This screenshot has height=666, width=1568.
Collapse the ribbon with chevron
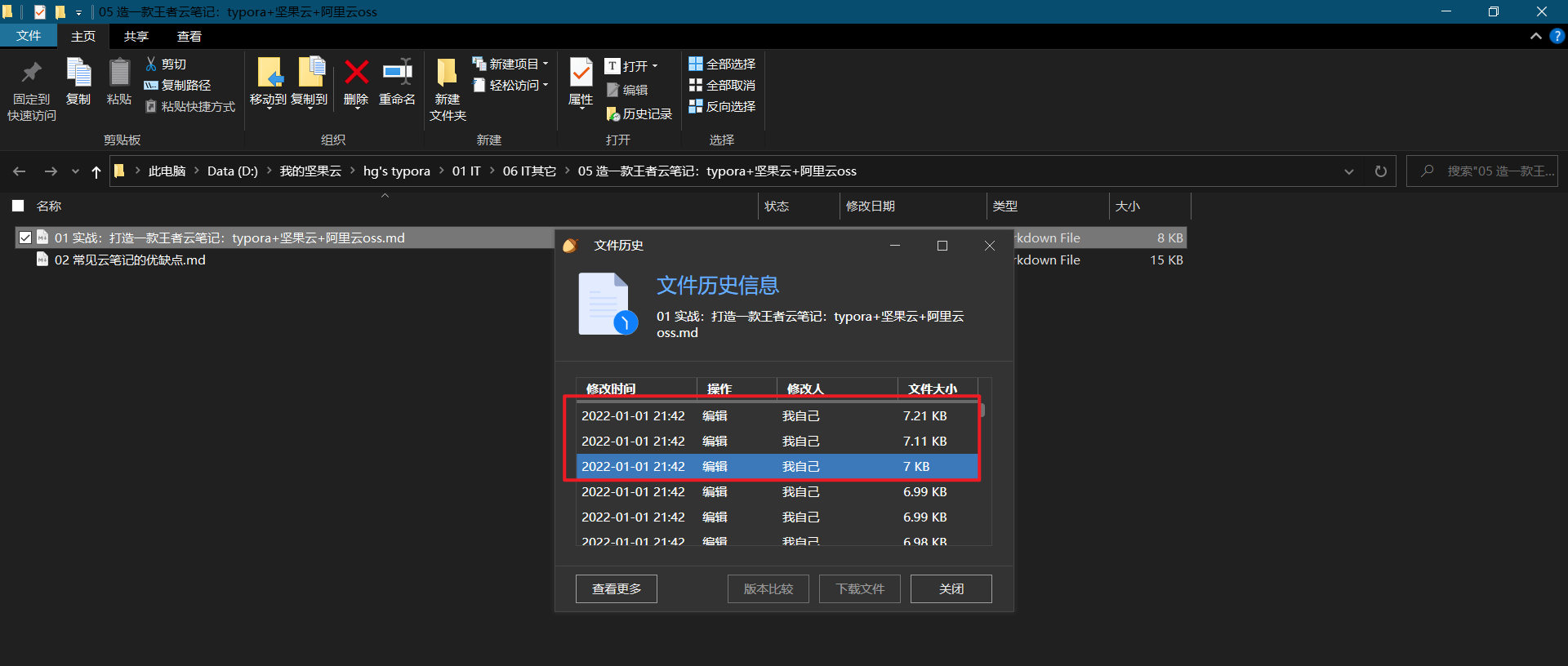[1535, 36]
